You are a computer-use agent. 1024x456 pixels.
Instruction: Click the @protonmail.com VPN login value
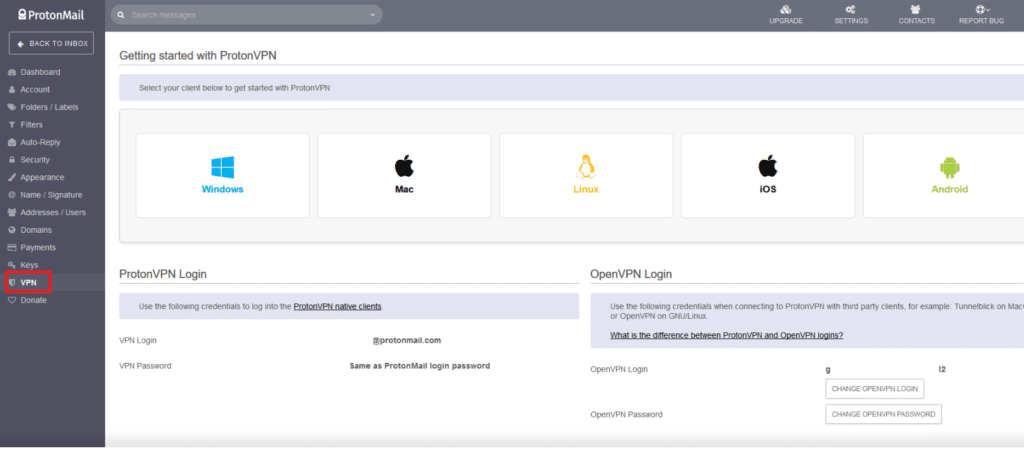click(x=407, y=340)
